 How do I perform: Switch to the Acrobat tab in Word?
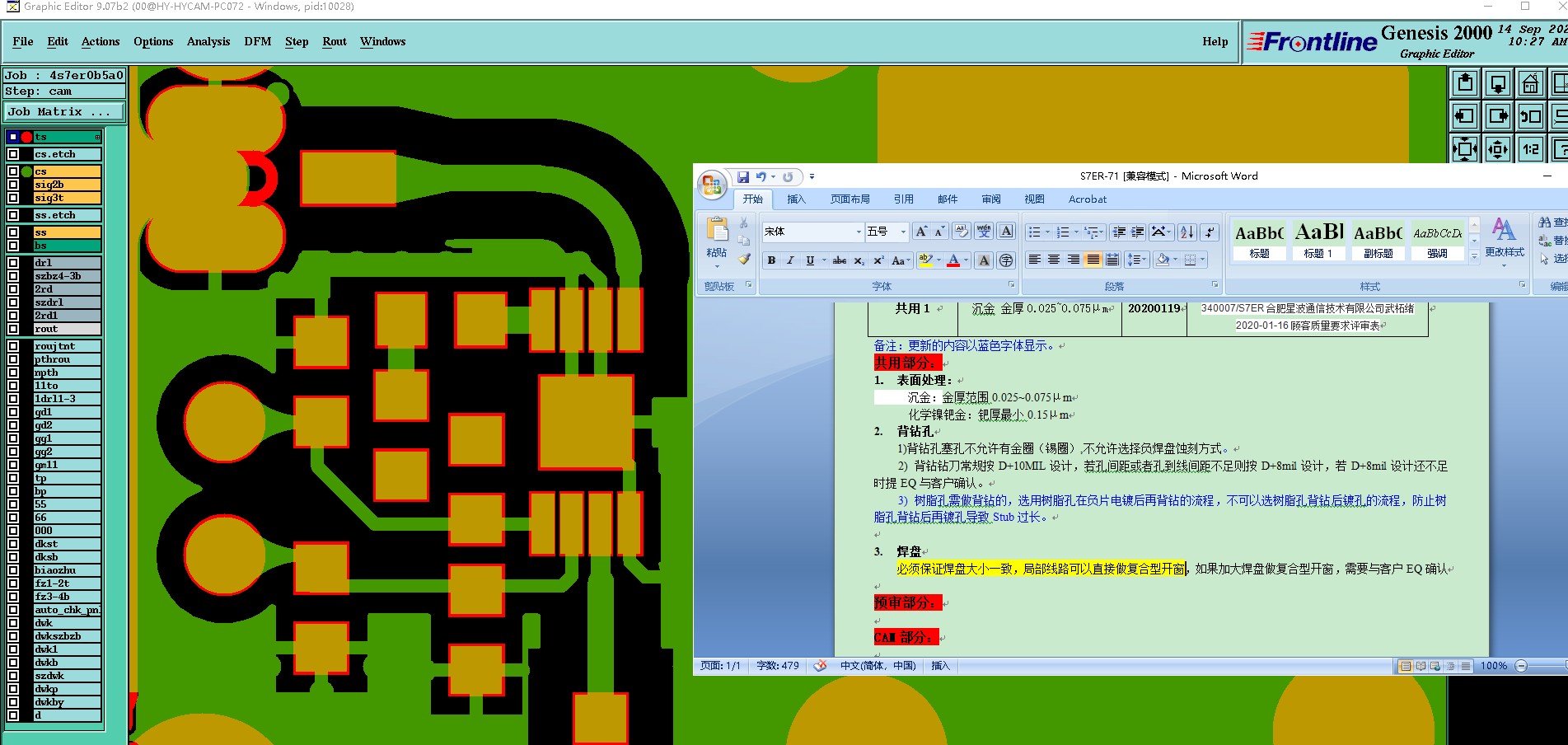(1088, 199)
